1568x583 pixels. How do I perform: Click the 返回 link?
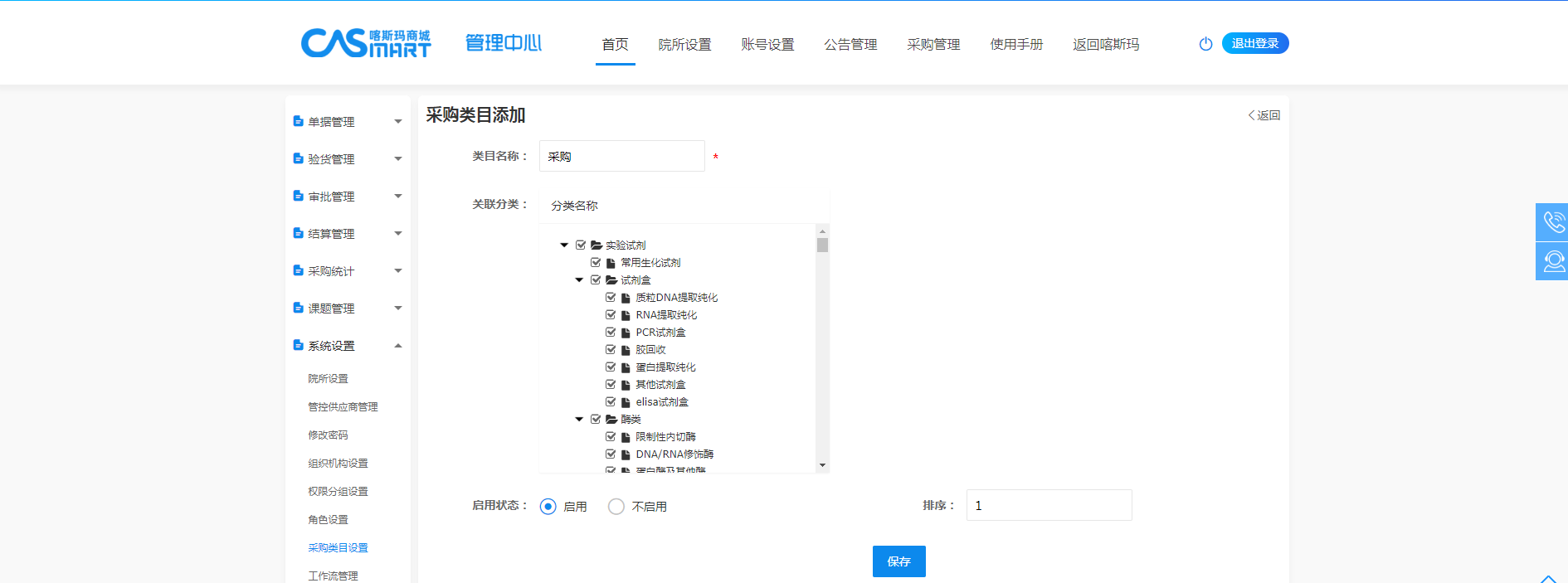[x=1264, y=115]
